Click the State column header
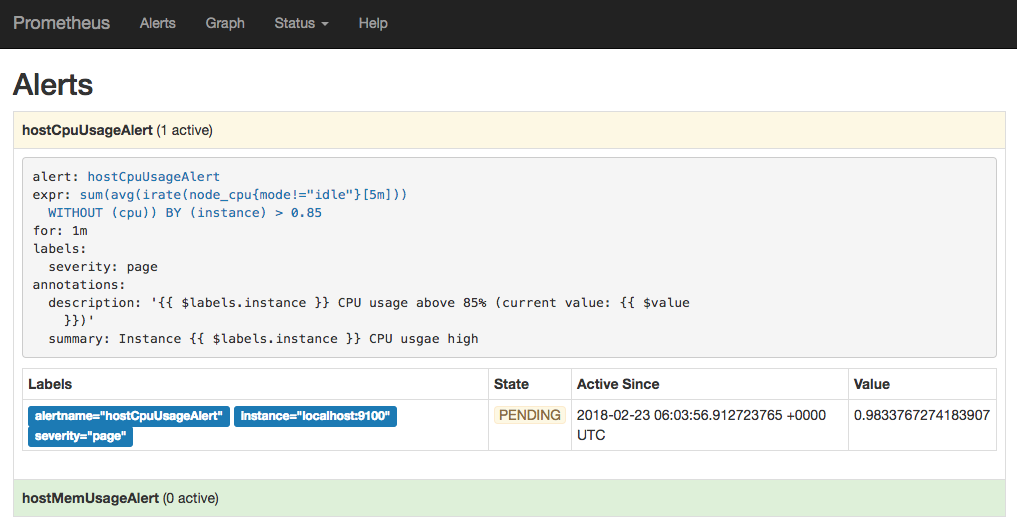Image resolution: width=1017 pixels, height=526 pixels. (x=511, y=384)
